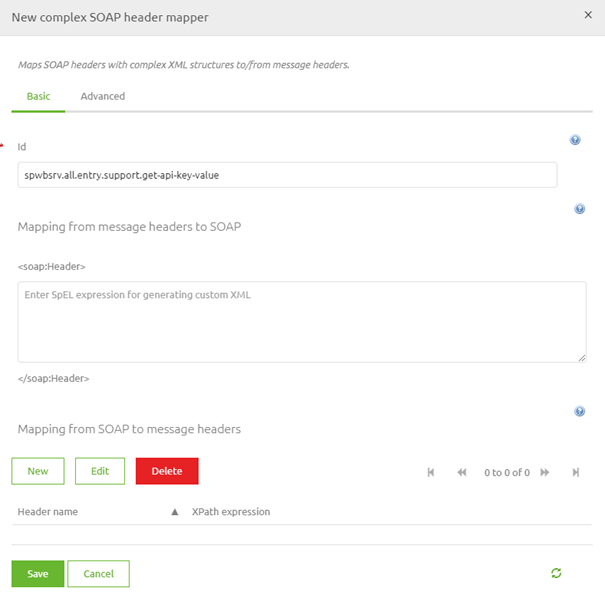Close the New complex SOAP header mapper dialog
This screenshot has width=605, height=598.
click(587, 15)
